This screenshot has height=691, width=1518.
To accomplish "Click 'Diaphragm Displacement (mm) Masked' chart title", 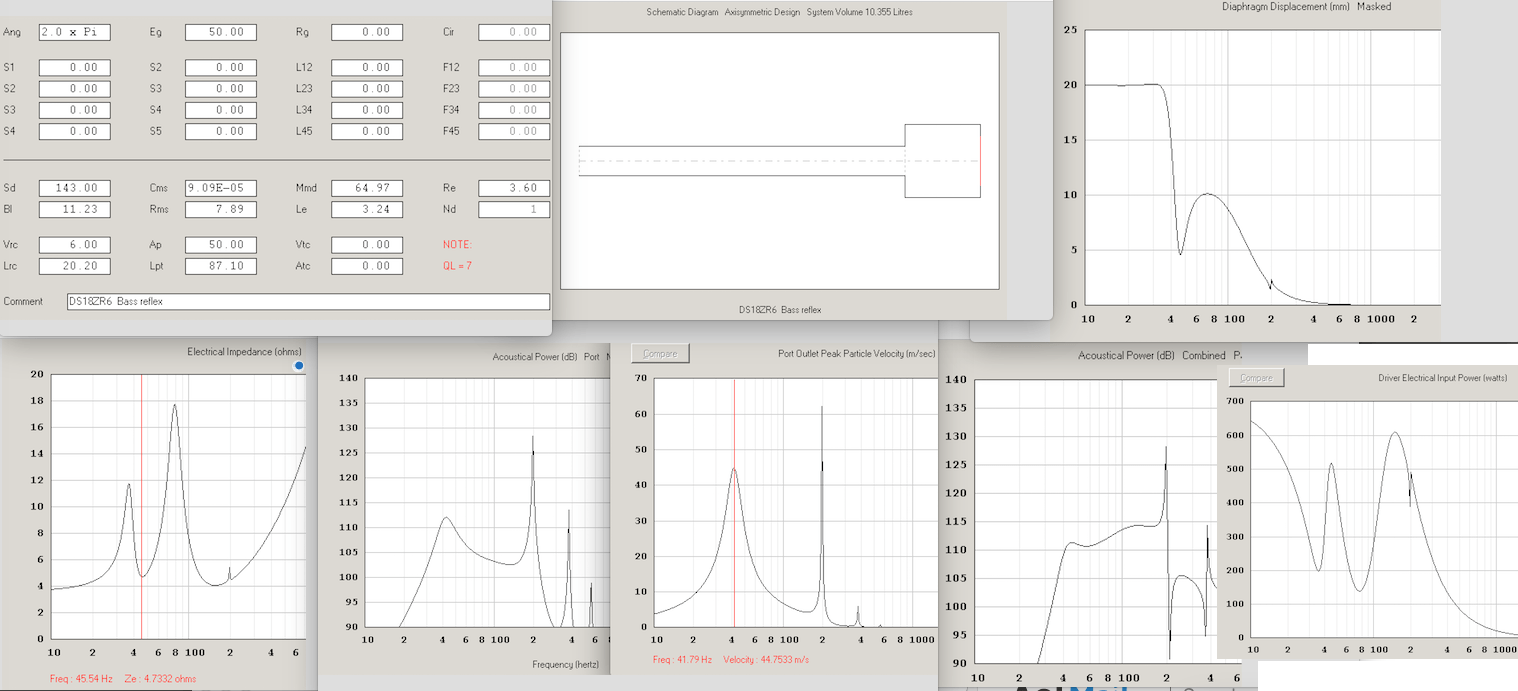I will (1306, 7).
